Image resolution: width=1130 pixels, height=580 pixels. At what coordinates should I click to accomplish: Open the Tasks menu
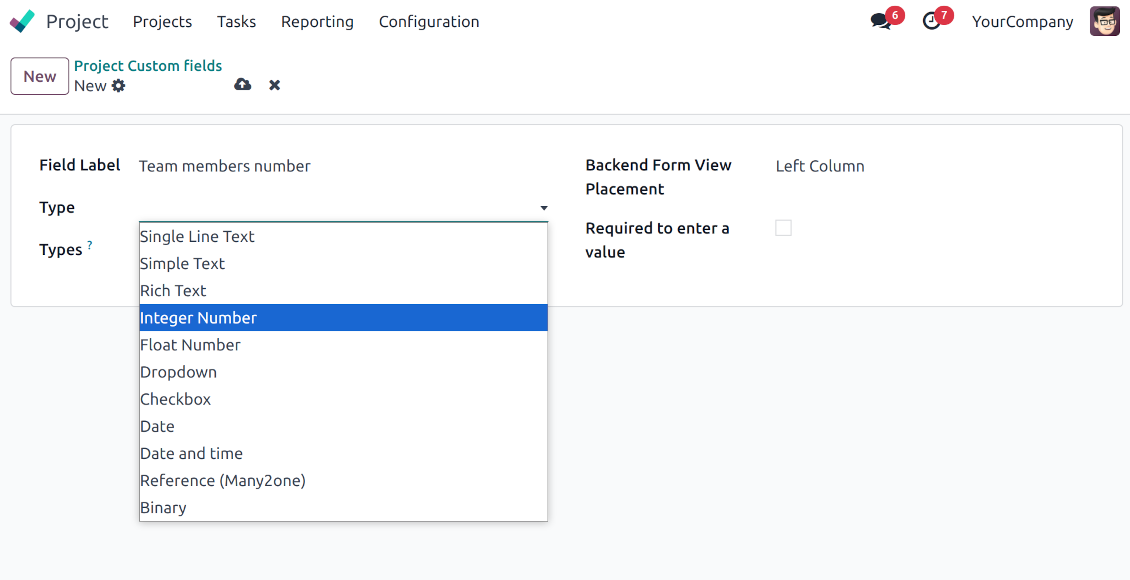(236, 22)
